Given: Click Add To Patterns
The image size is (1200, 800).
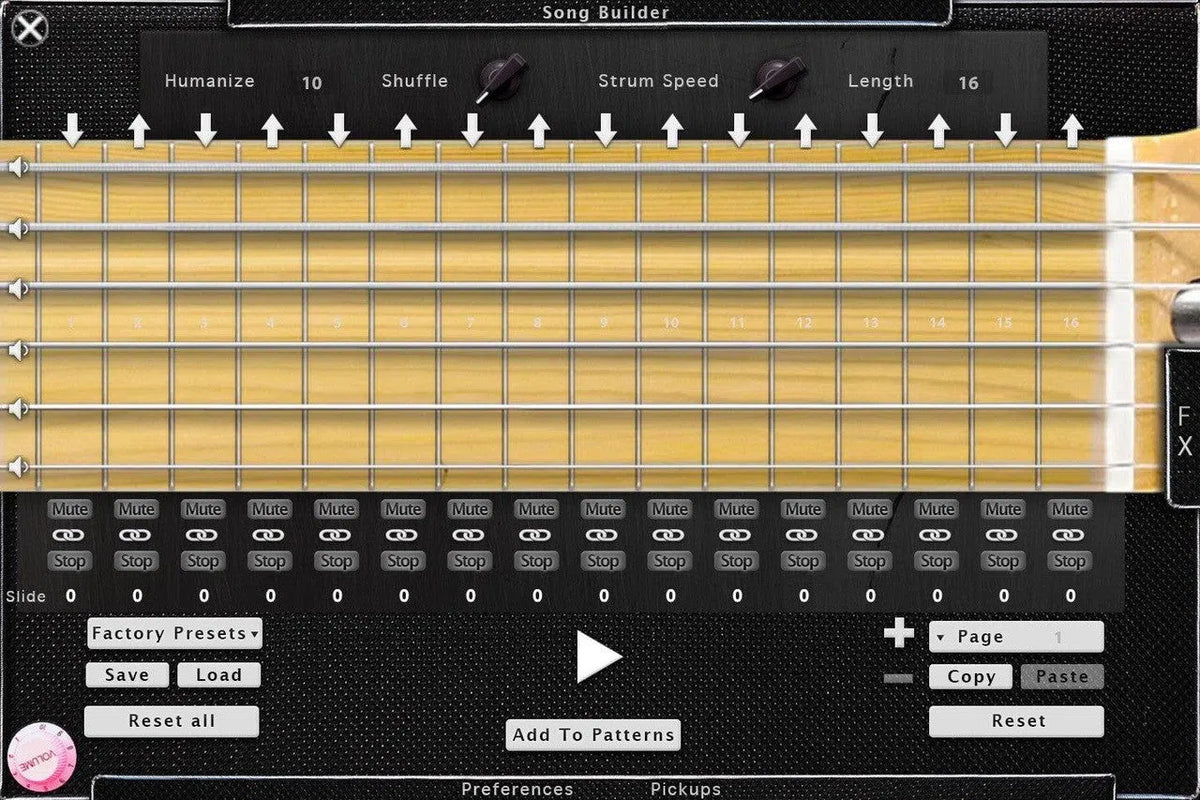Looking at the screenshot, I should [594, 734].
